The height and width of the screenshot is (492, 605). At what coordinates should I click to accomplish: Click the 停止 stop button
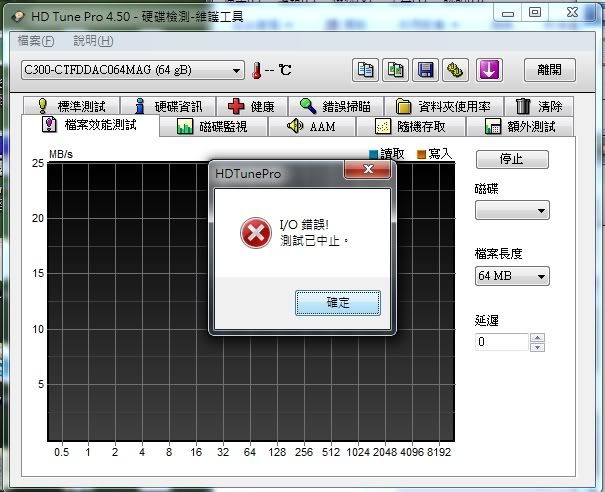coord(512,159)
